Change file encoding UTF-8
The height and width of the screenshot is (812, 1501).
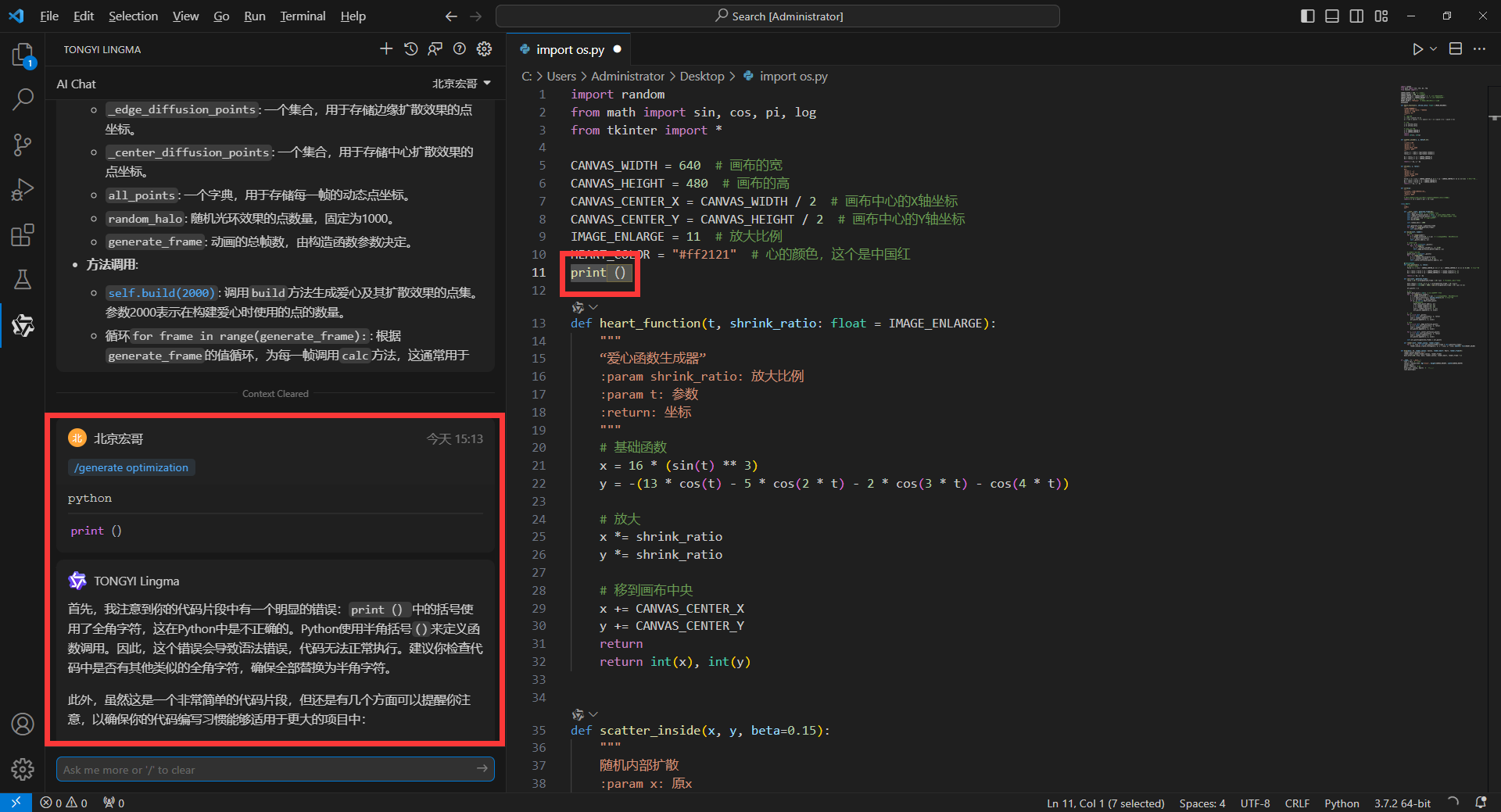pos(1255,803)
